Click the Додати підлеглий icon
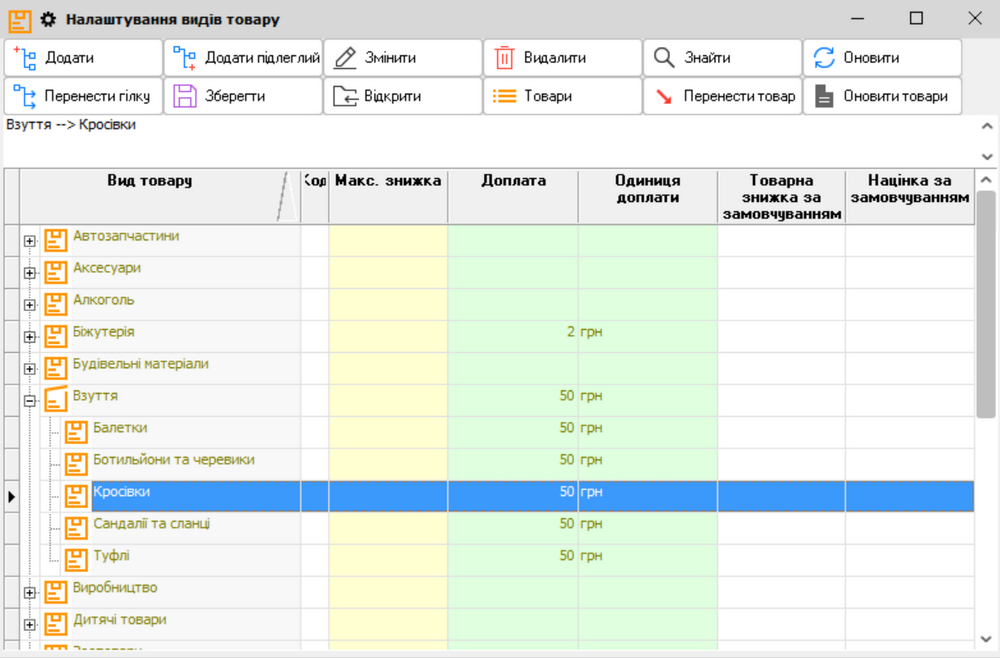Viewport: 1000px width, 658px height. (x=184, y=58)
